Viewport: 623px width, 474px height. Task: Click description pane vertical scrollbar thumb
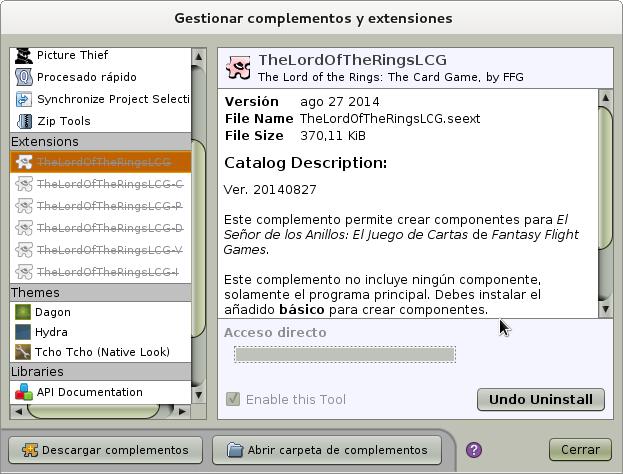(605, 179)
